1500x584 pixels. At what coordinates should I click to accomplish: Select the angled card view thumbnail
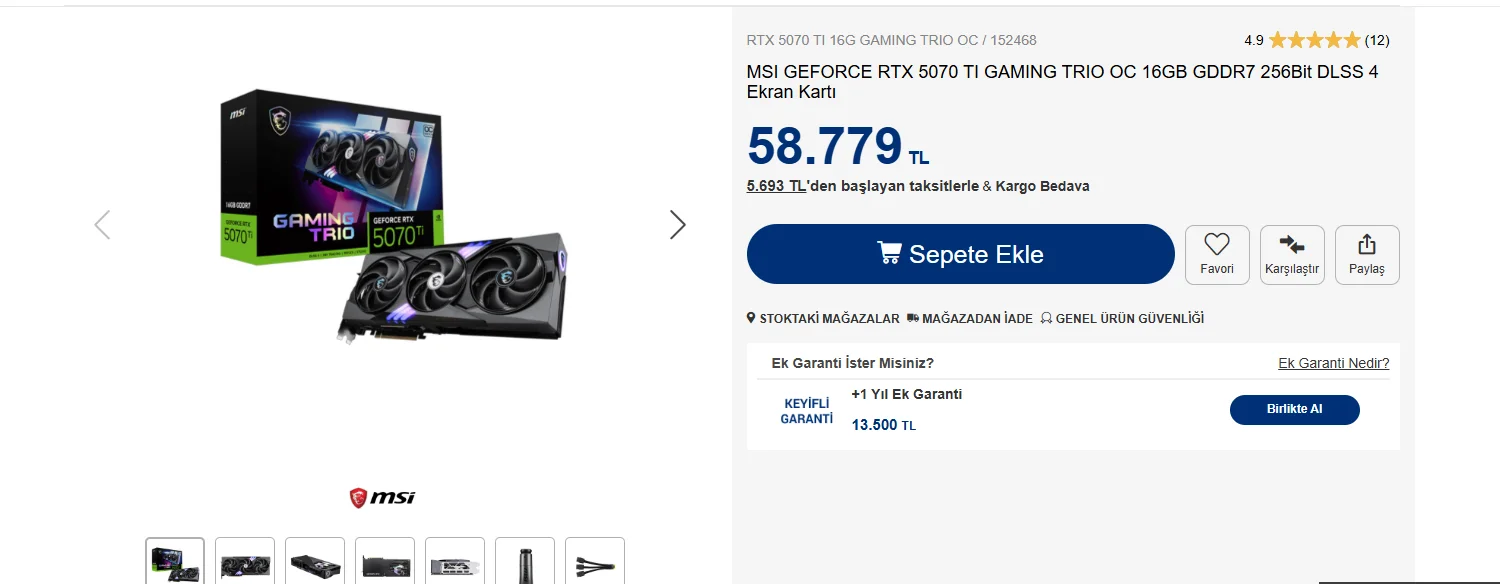point(315,562)
